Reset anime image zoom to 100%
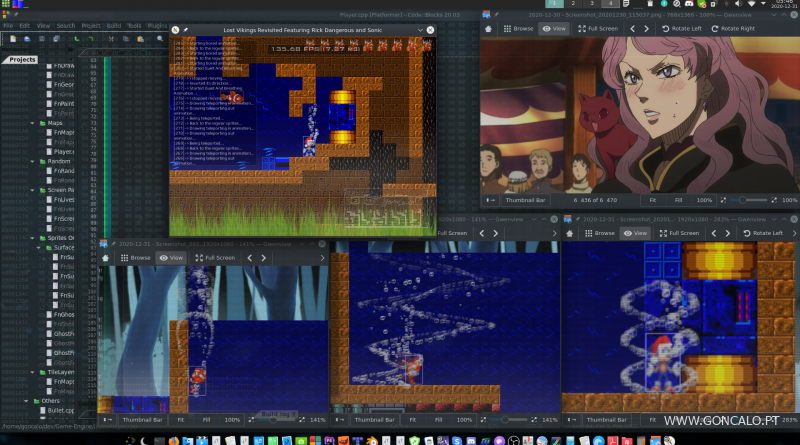 tap(705, 200)
